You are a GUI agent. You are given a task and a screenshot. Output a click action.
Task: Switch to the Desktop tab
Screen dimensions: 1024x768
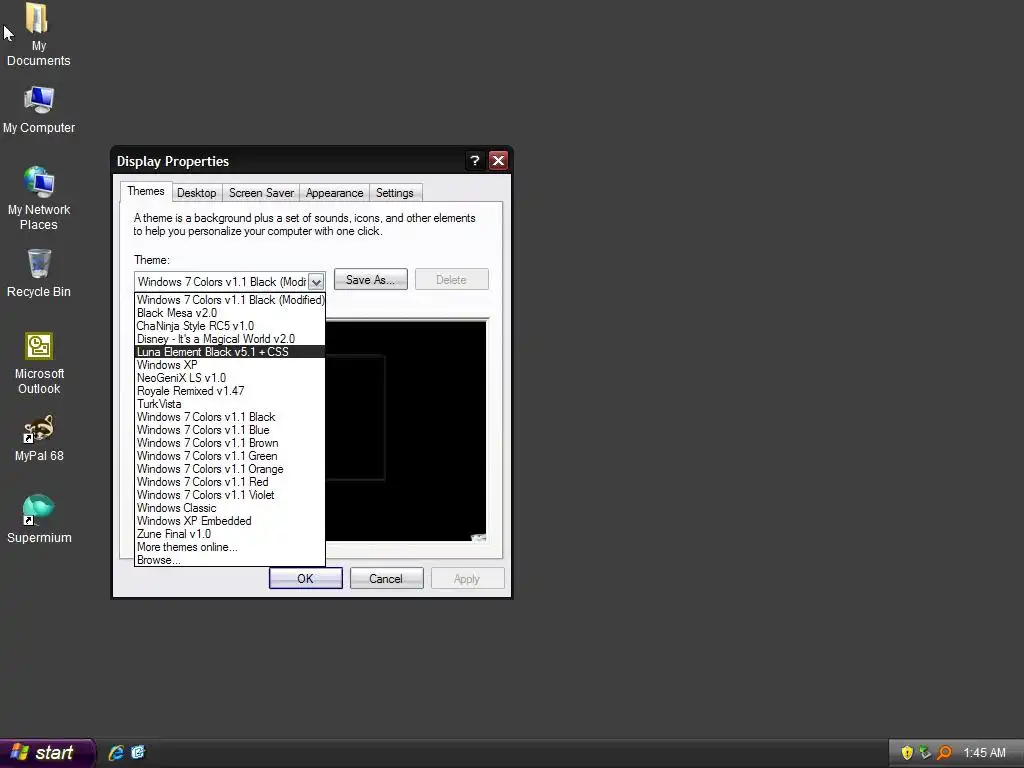197,193
